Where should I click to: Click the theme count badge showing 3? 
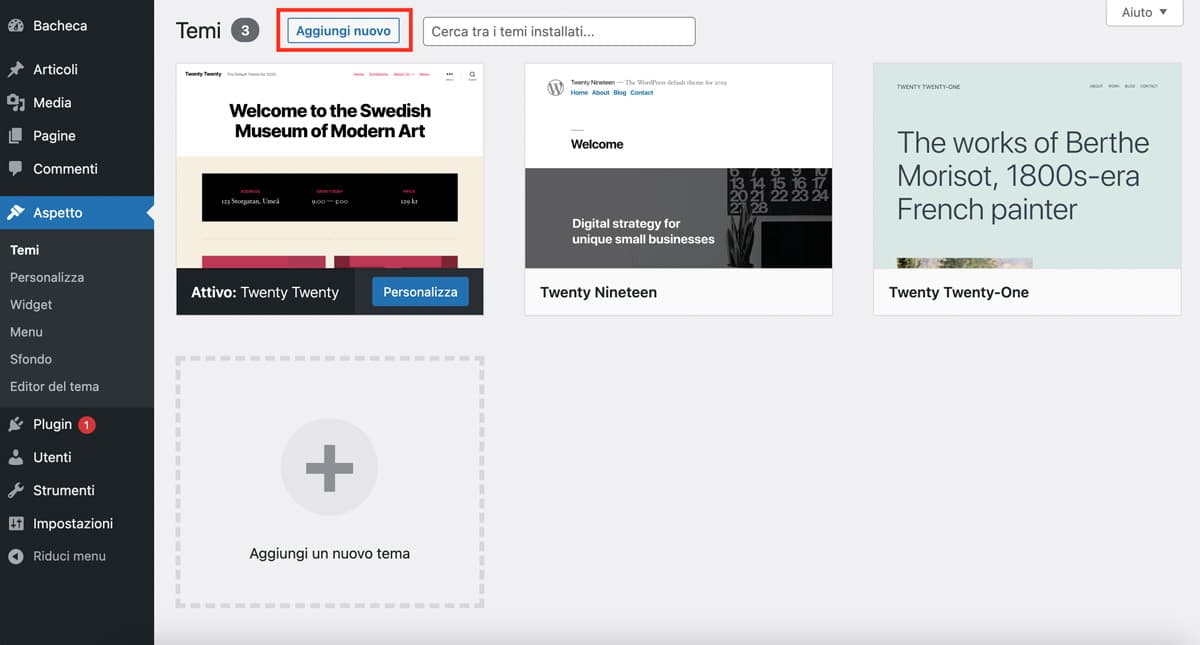coord(245,31)
